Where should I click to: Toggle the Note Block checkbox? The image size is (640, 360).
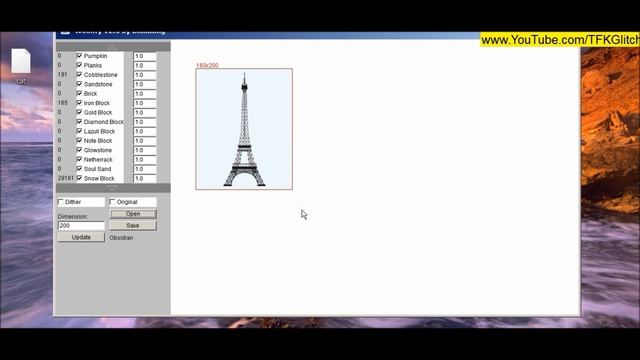coord(79,140)
